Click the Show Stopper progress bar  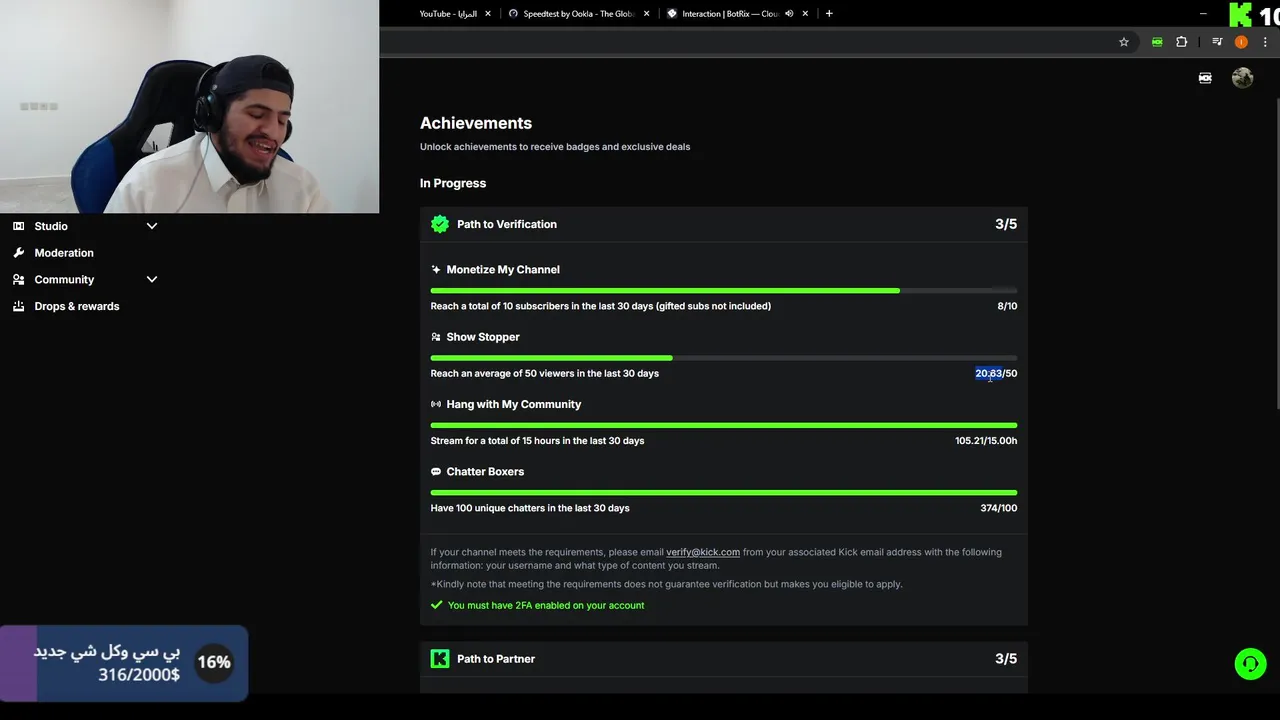coord(723,358)
